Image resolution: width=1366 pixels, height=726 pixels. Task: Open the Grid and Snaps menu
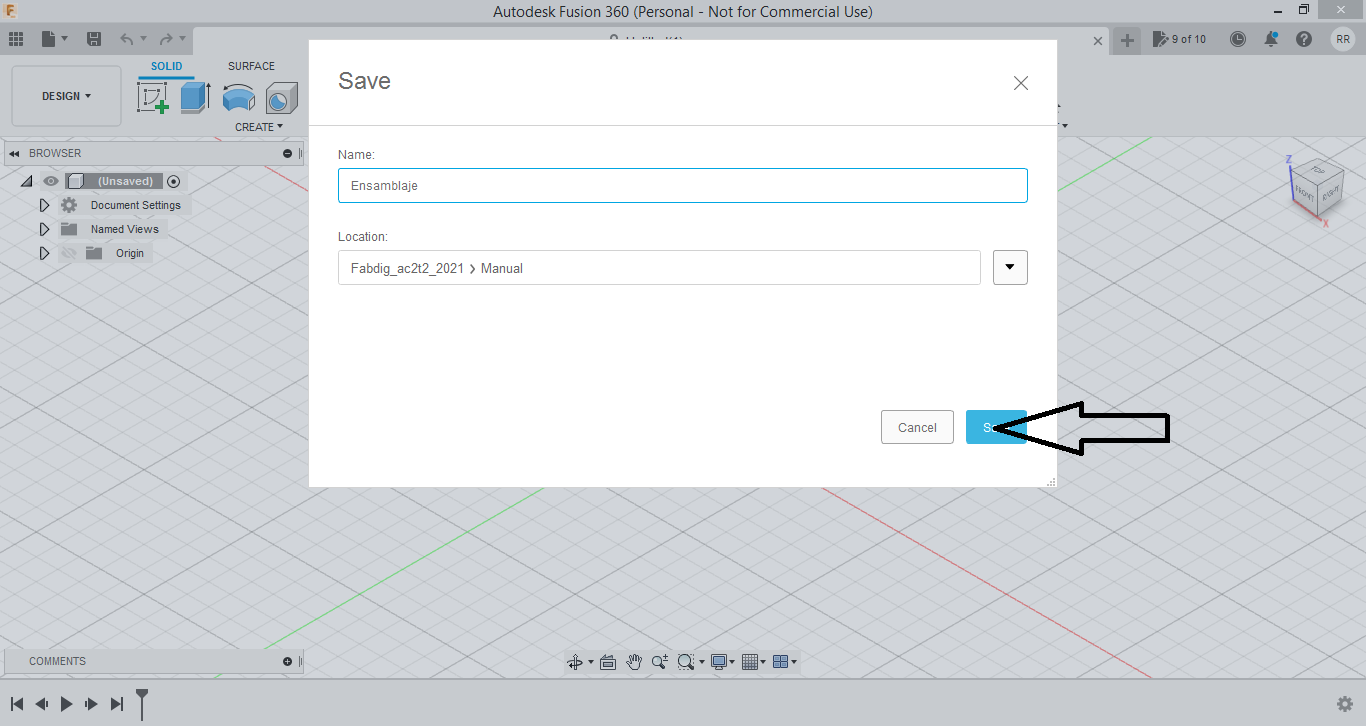[754, 662]
